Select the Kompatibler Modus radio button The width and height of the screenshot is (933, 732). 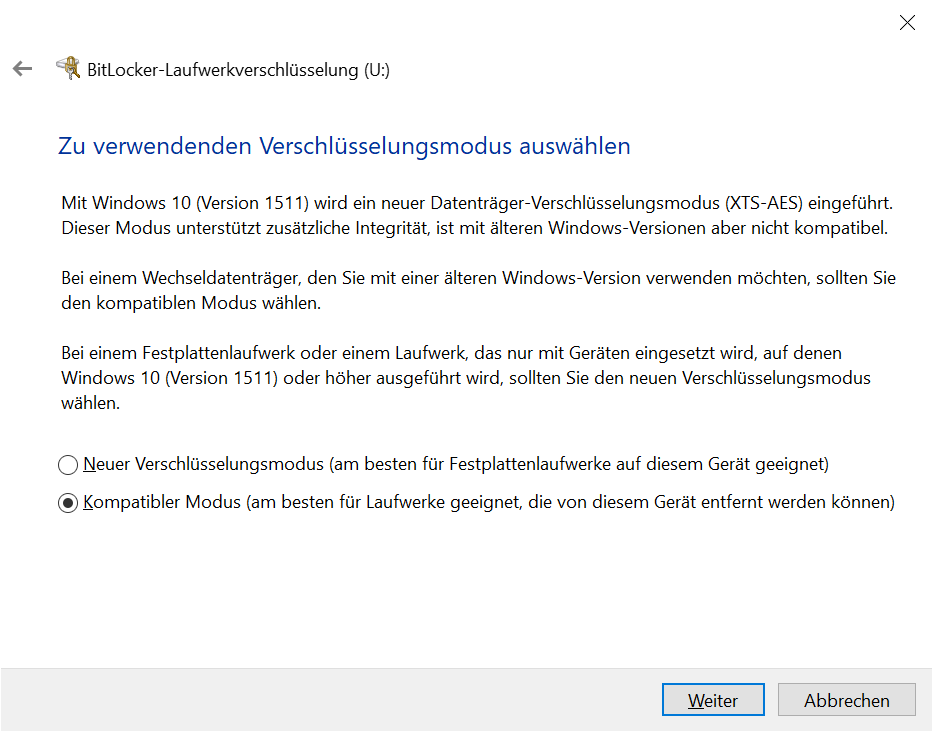[x=68, y=504]
